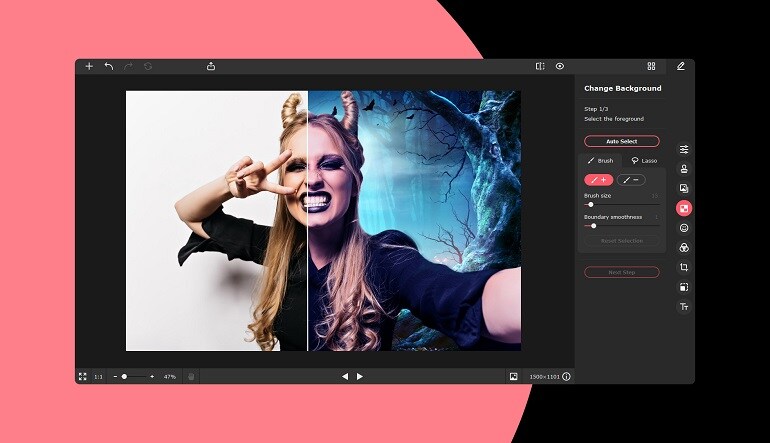Toggle the eye icon to show the original
Image resolution: width=770 pixels, height=443 pixels.
click(x=560, y=66)
